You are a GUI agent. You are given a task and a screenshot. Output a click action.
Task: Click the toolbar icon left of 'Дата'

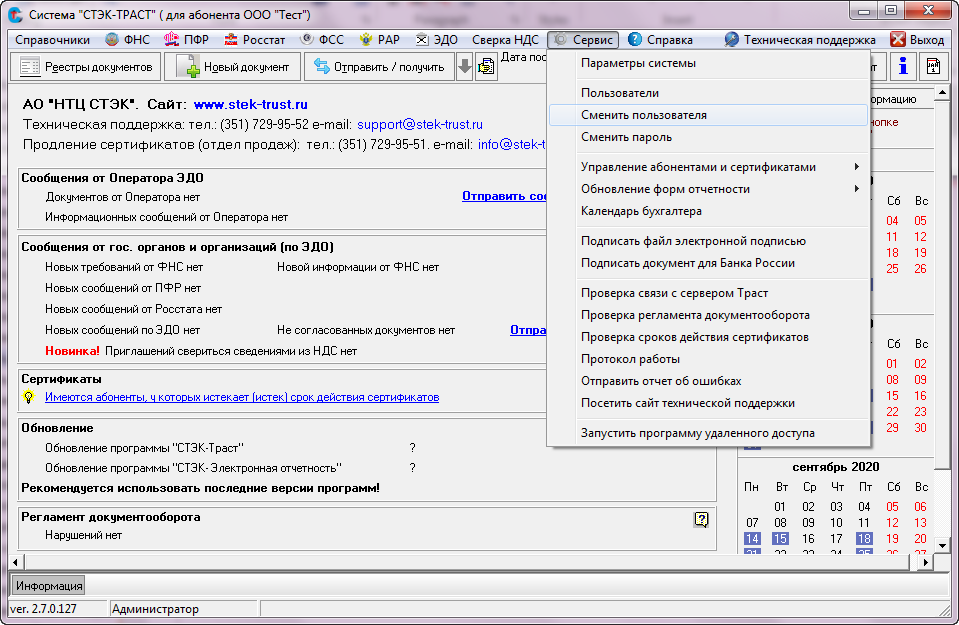click(x=486, y=66)
